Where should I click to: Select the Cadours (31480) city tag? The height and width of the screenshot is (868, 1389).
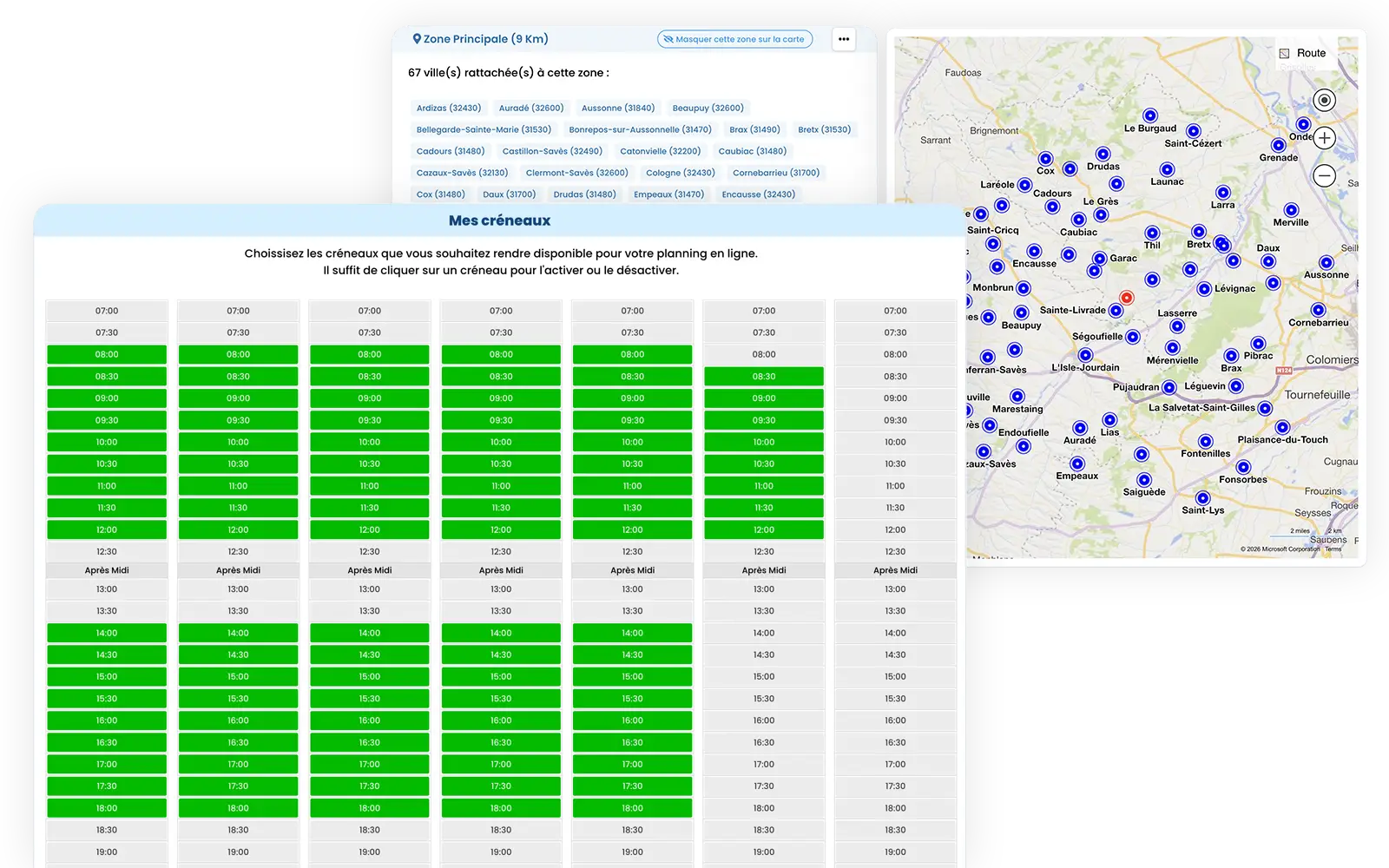tap(451, 151)
